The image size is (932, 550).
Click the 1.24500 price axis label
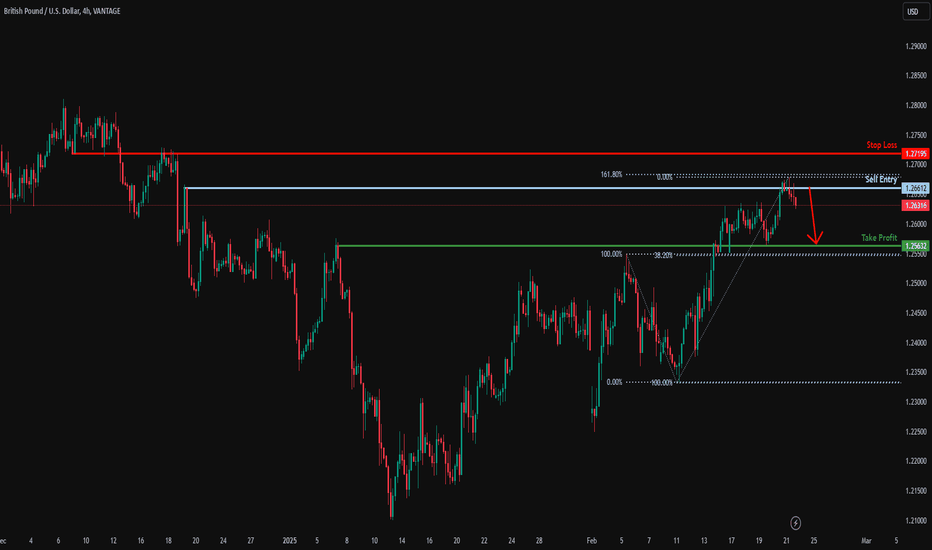[916, 313]
